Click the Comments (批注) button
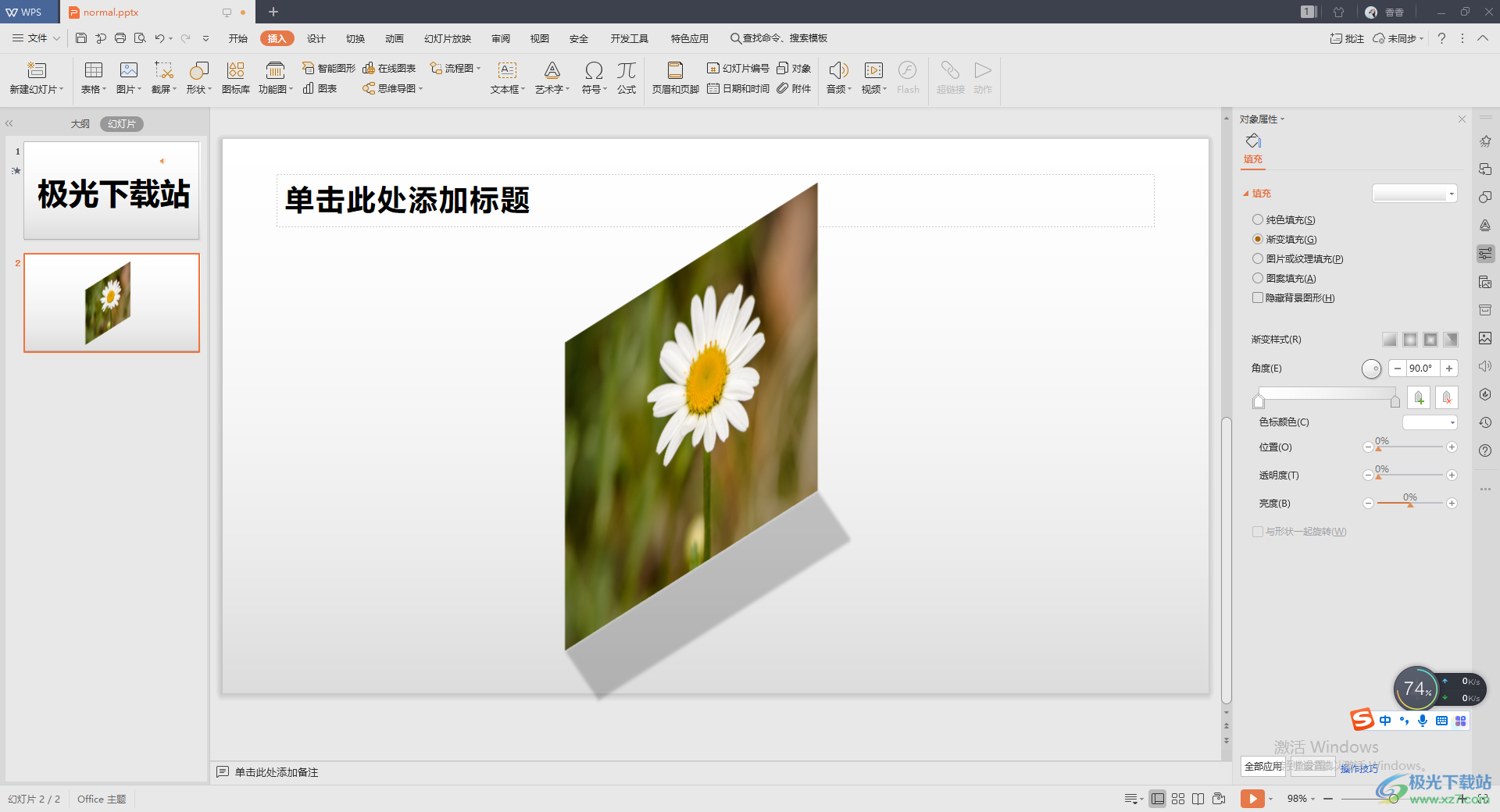Image resolution: width=1500 pixels, height=812 pixels. click(x=1348, y=38)
